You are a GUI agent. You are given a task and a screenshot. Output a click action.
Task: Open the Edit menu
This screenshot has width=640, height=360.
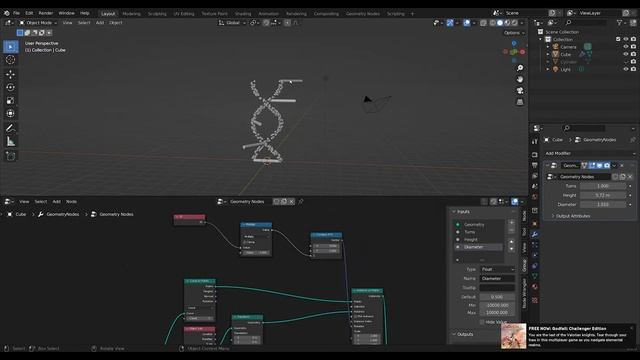[29, 13]
